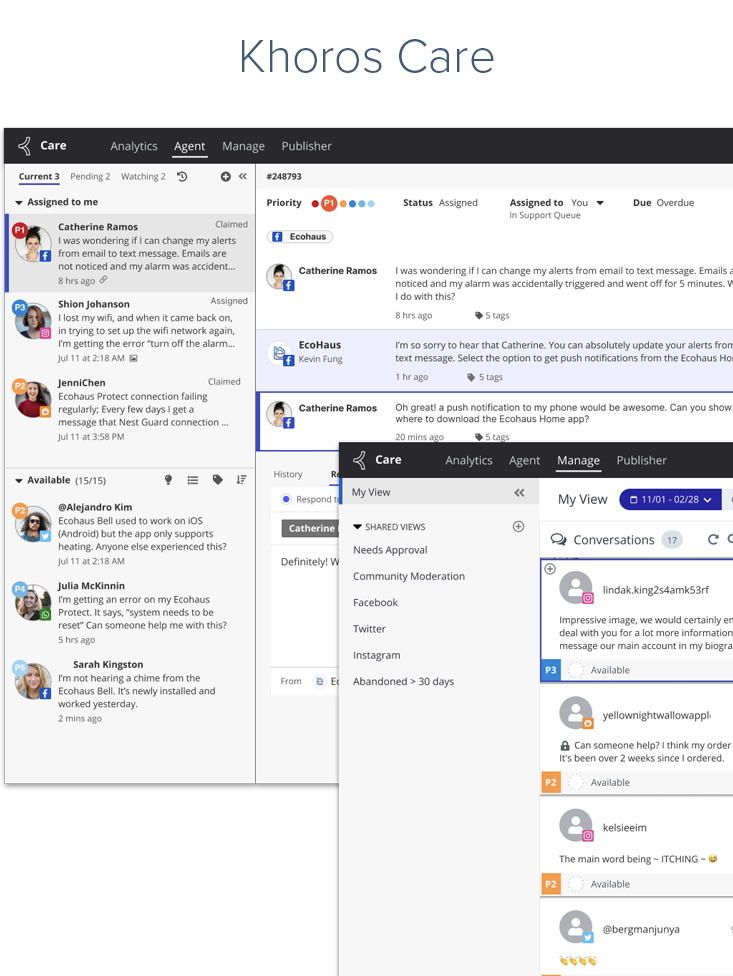This screenshot has height=976, width=733.
Task: Click the lock icon on the yellownightwallowapple message
Action: pos(565,746)
